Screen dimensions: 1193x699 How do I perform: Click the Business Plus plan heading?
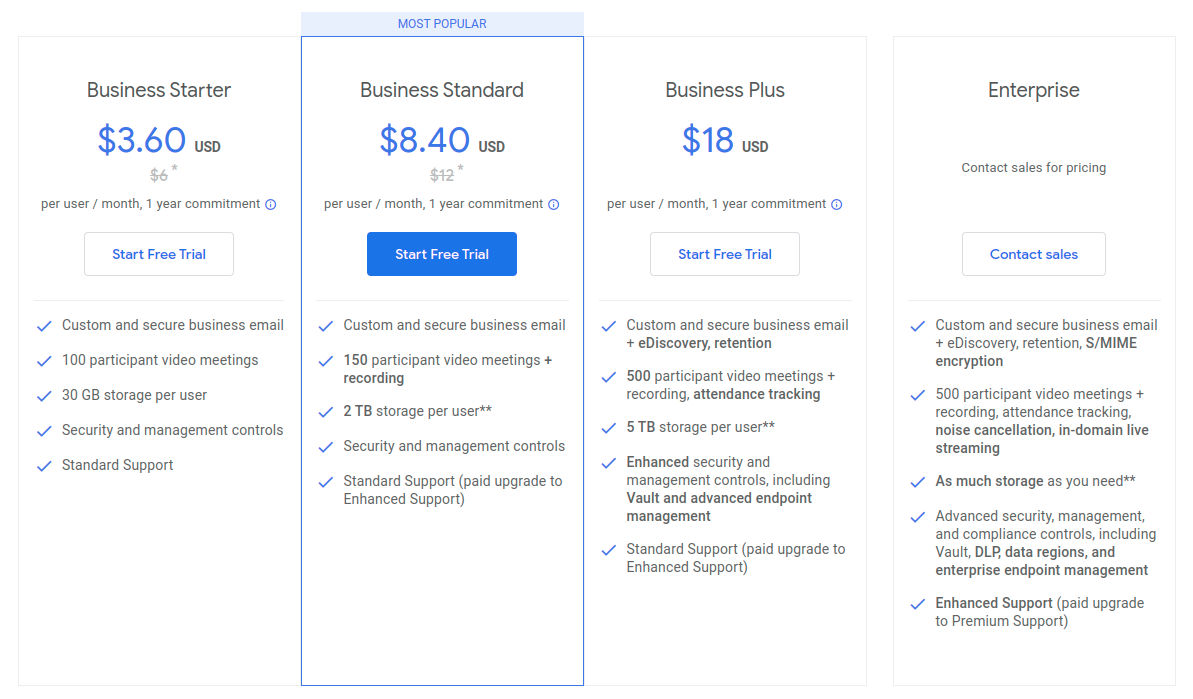(x=725, y=90)
